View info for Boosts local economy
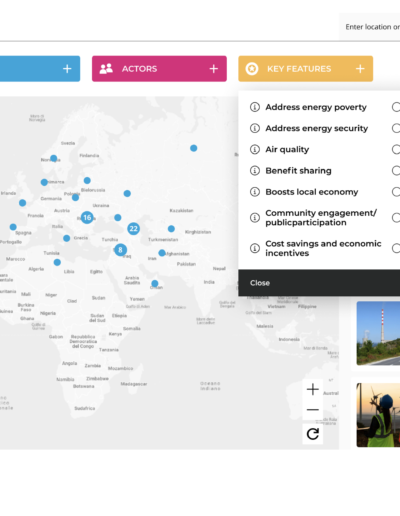Viewport: 400px width, 516px height. 255,192
